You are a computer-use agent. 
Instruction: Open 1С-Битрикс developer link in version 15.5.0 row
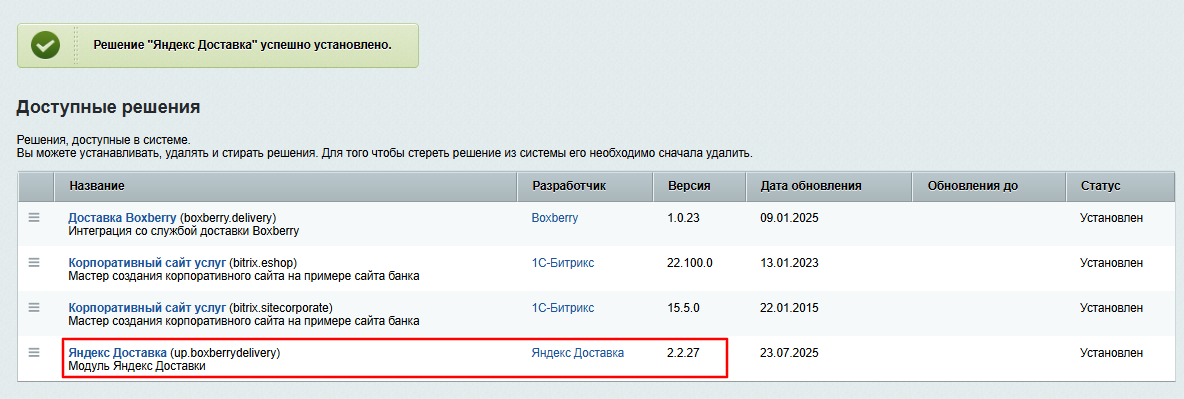click(563, 308)
